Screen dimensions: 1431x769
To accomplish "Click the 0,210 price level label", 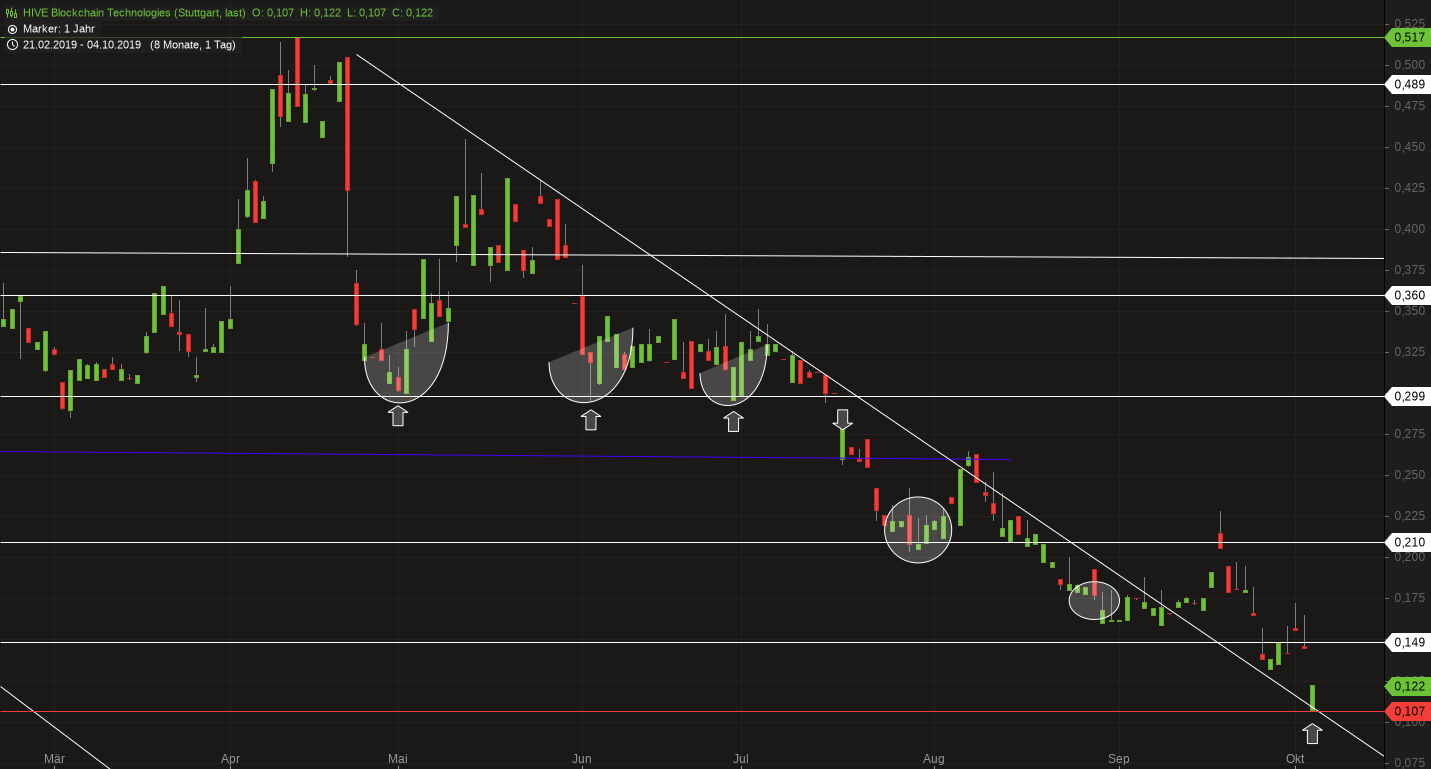I will [1408, 542].
